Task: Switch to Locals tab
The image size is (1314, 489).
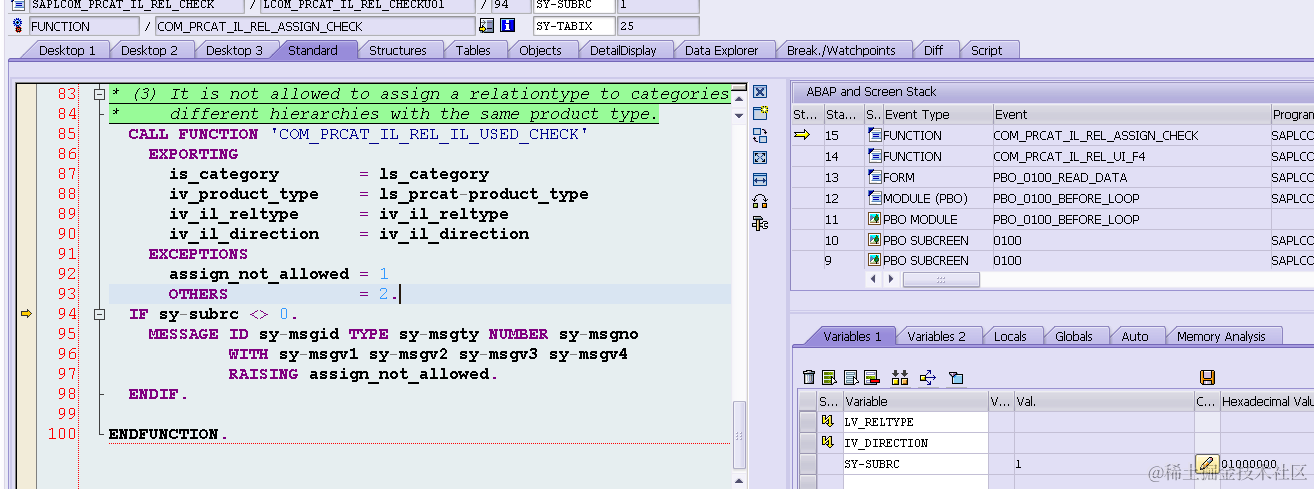Action: tap(1009, 337)
